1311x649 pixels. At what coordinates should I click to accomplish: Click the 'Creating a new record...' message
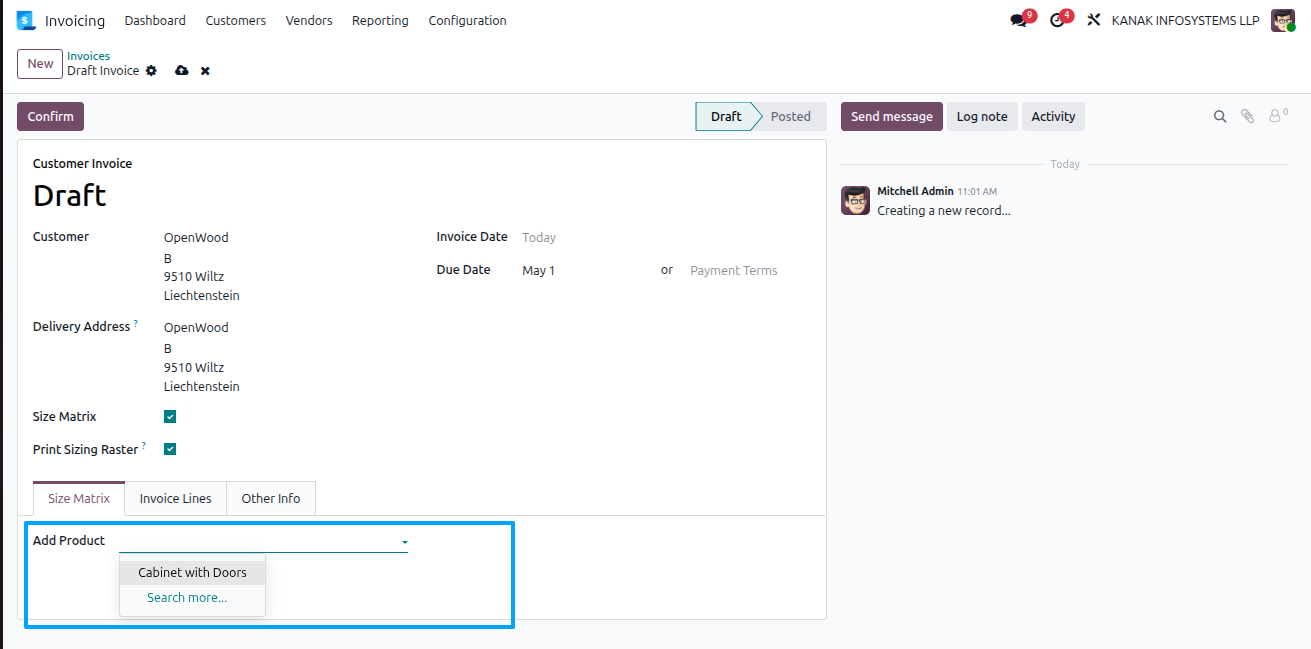coord(944,211)
